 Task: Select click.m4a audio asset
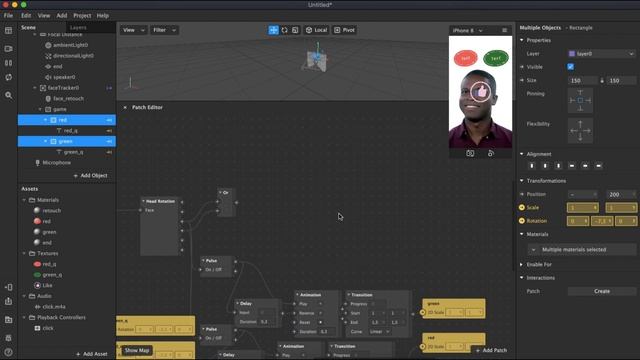pos(55,307)
